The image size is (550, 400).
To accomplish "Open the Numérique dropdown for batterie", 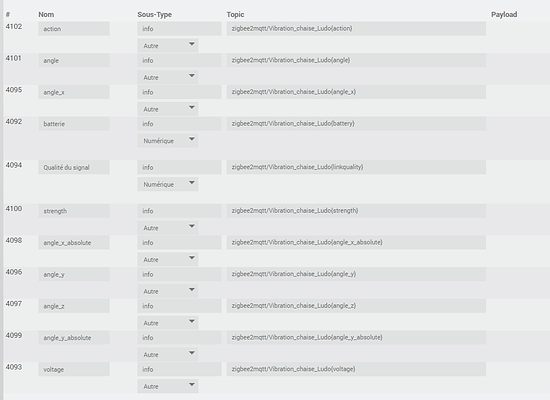I will pos(168,141).
